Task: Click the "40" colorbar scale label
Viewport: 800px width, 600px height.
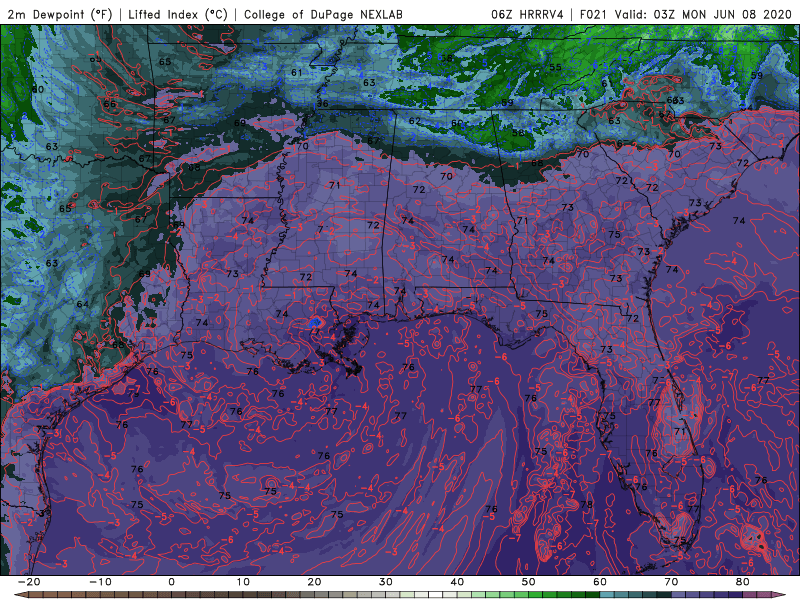Action: coord(457,582)
